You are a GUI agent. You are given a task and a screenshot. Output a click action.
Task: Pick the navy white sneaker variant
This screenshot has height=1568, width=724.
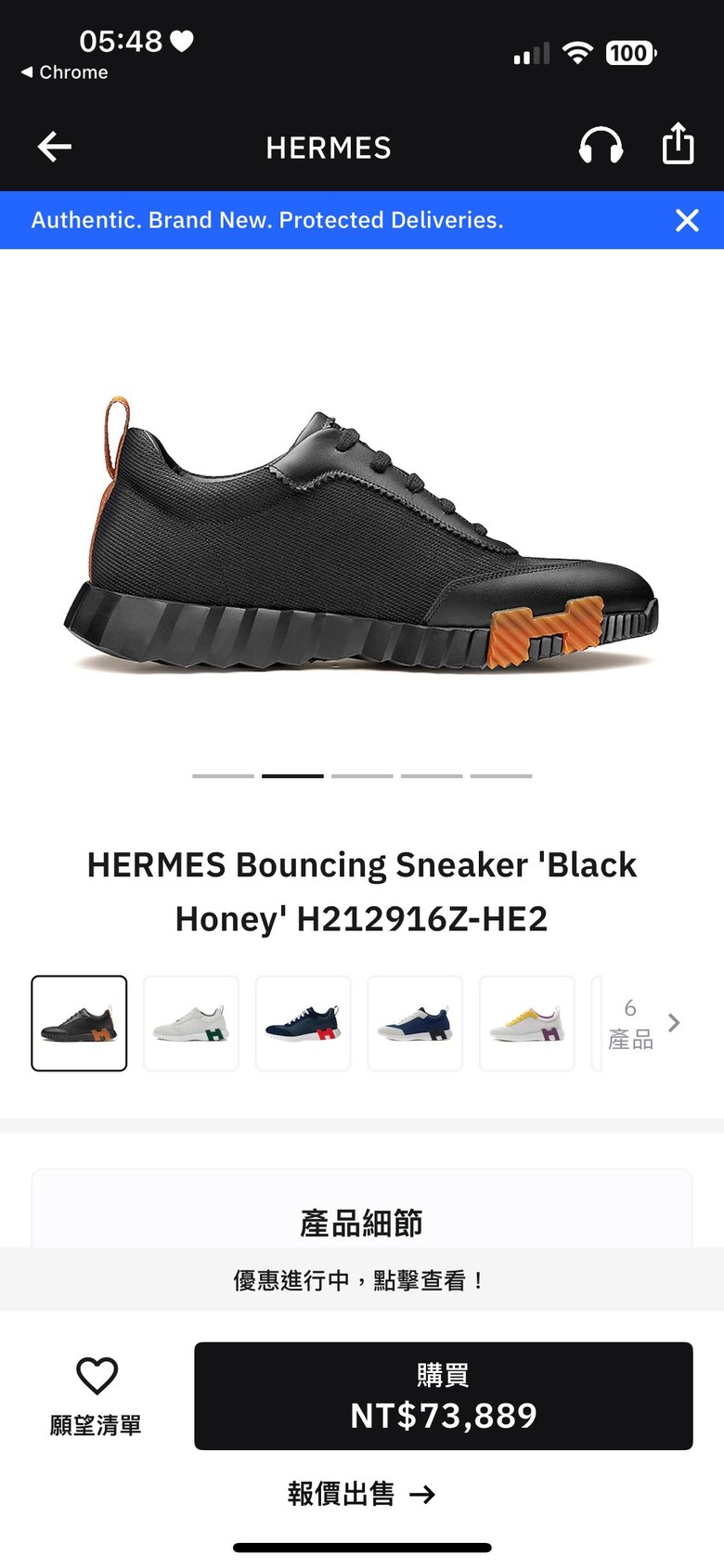(415, 1023)
